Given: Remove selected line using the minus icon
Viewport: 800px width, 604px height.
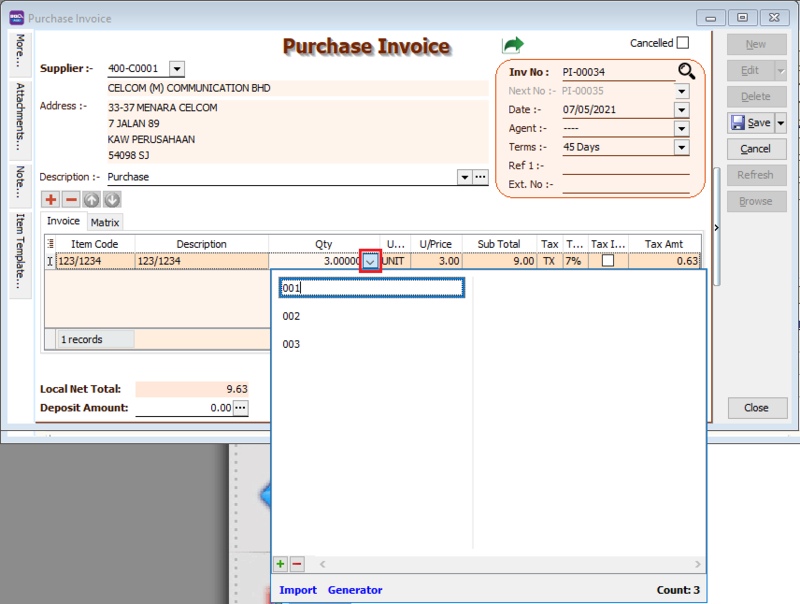Looking at the screenshot, I should click(69, 200).
